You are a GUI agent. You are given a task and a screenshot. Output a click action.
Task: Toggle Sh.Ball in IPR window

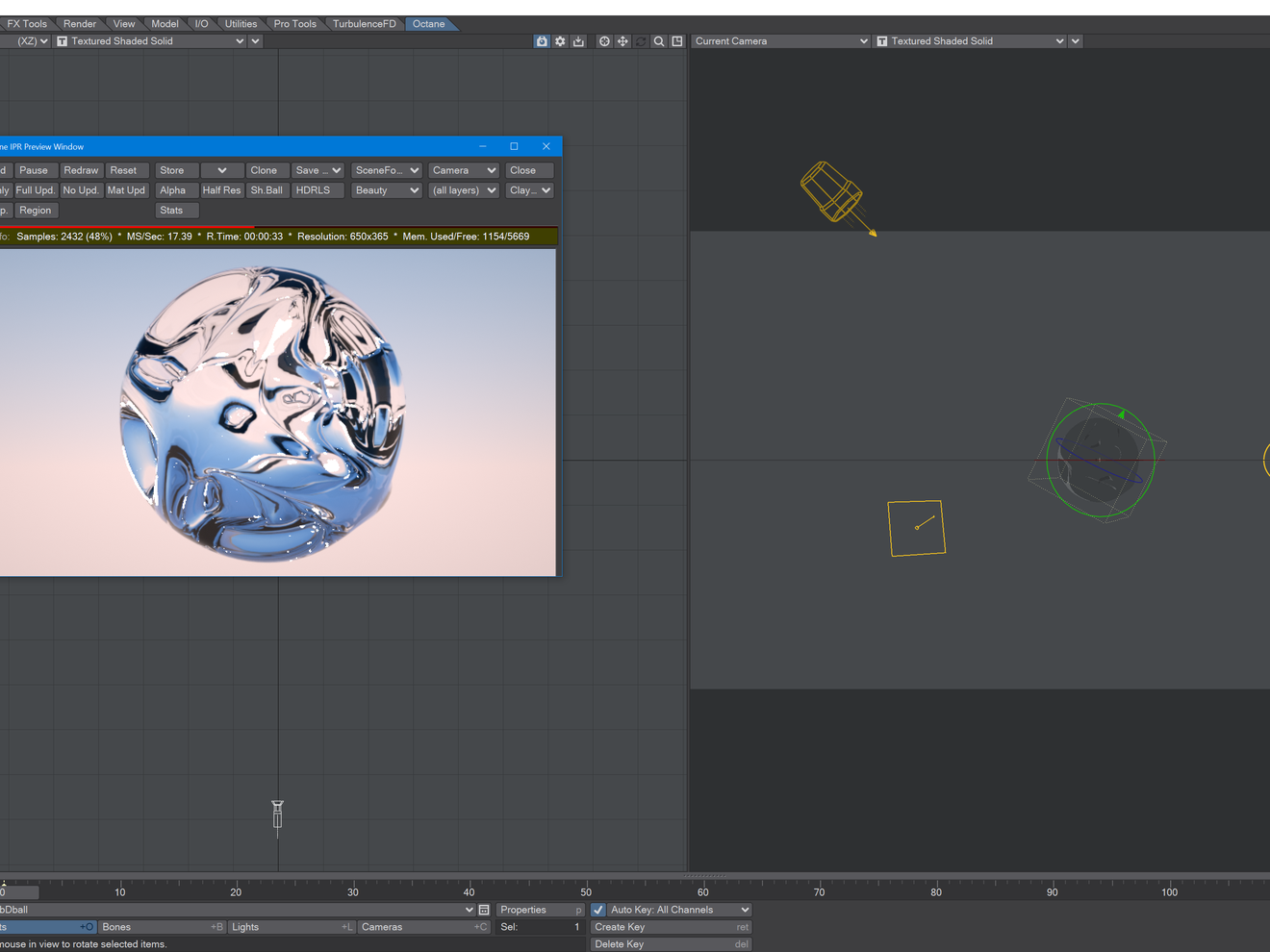[267, 190]
